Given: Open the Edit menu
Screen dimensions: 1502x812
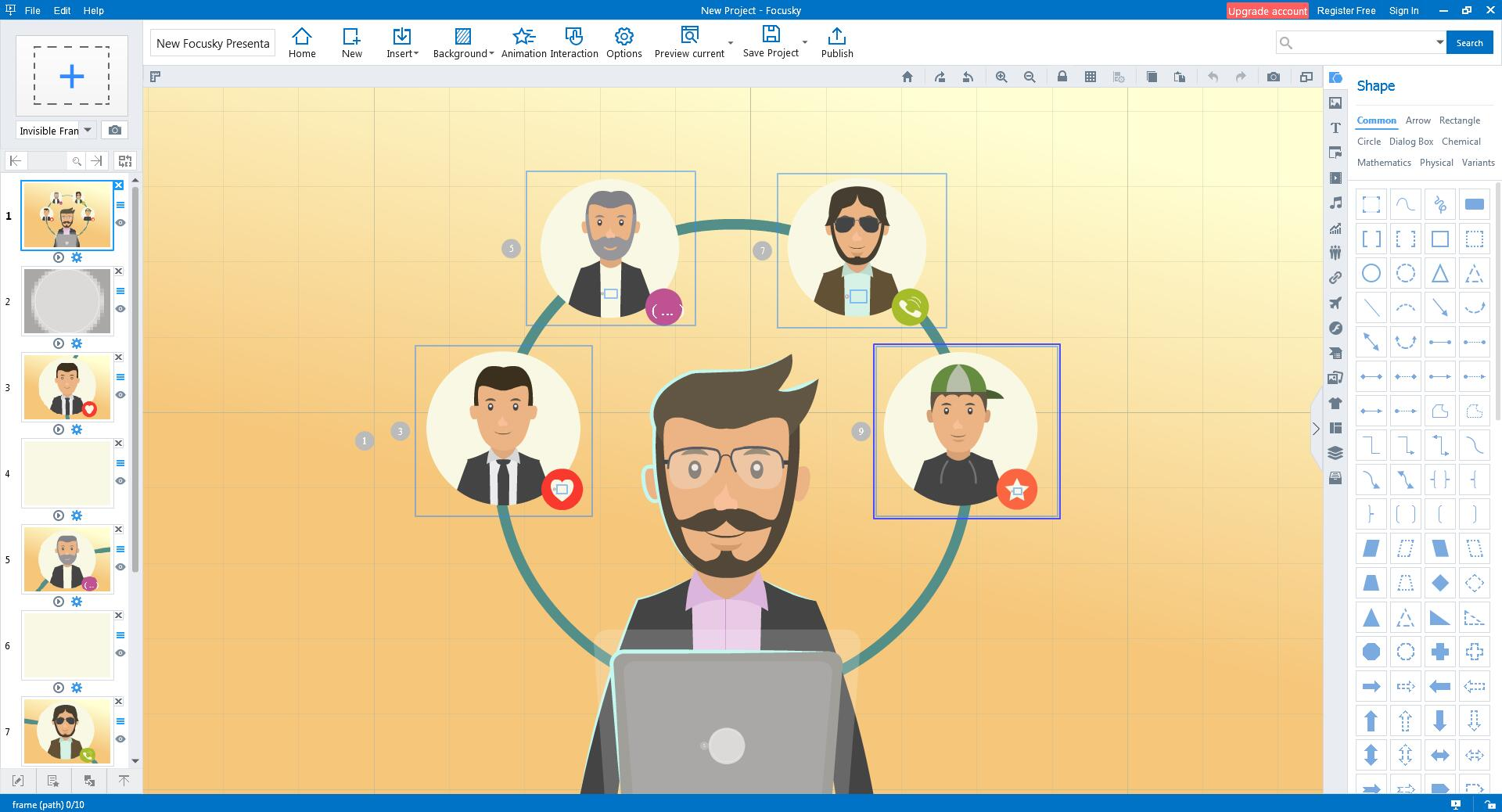Looking at the screenshot, I should point(62,10).
